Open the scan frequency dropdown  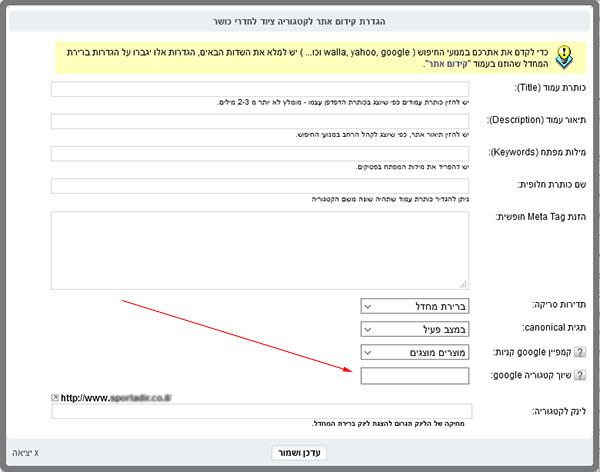415,306
